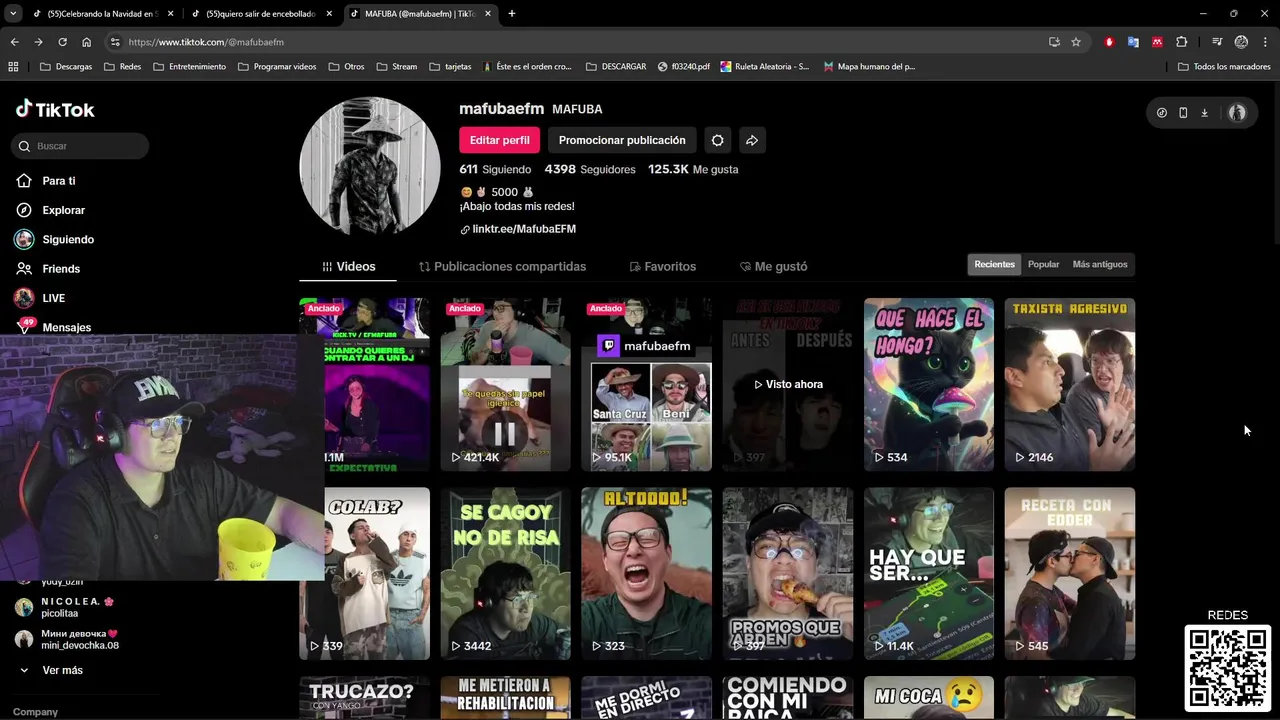
Task: Open the tarjetas bookmark folder
Action: tap(450, 66)
